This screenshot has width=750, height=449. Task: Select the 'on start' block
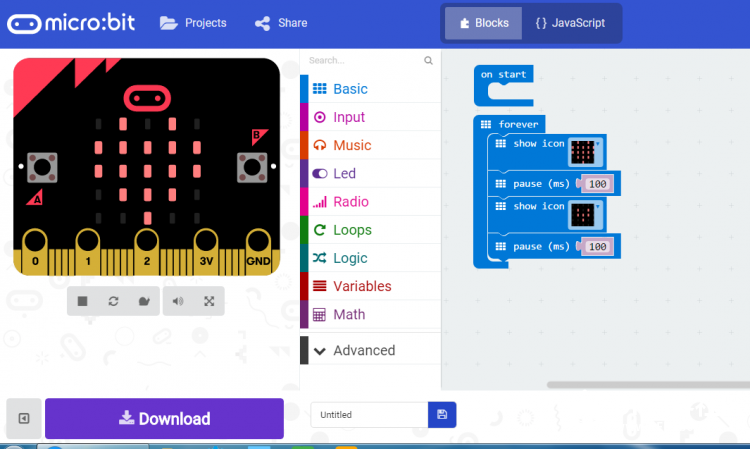(x=503, y=75)
